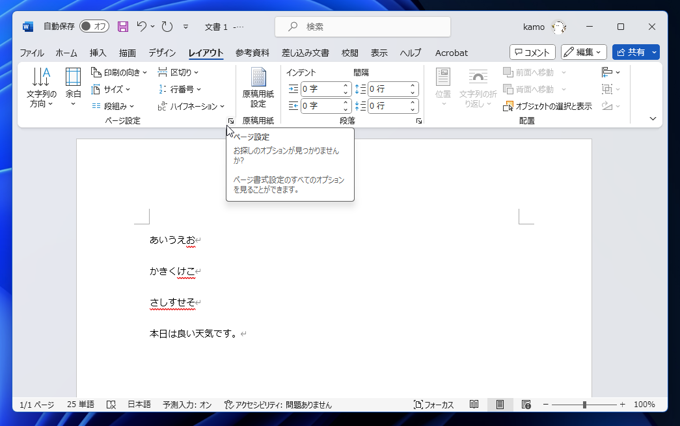Click the 共有 button
680x426 pixels.
click(x=631, y=52)
